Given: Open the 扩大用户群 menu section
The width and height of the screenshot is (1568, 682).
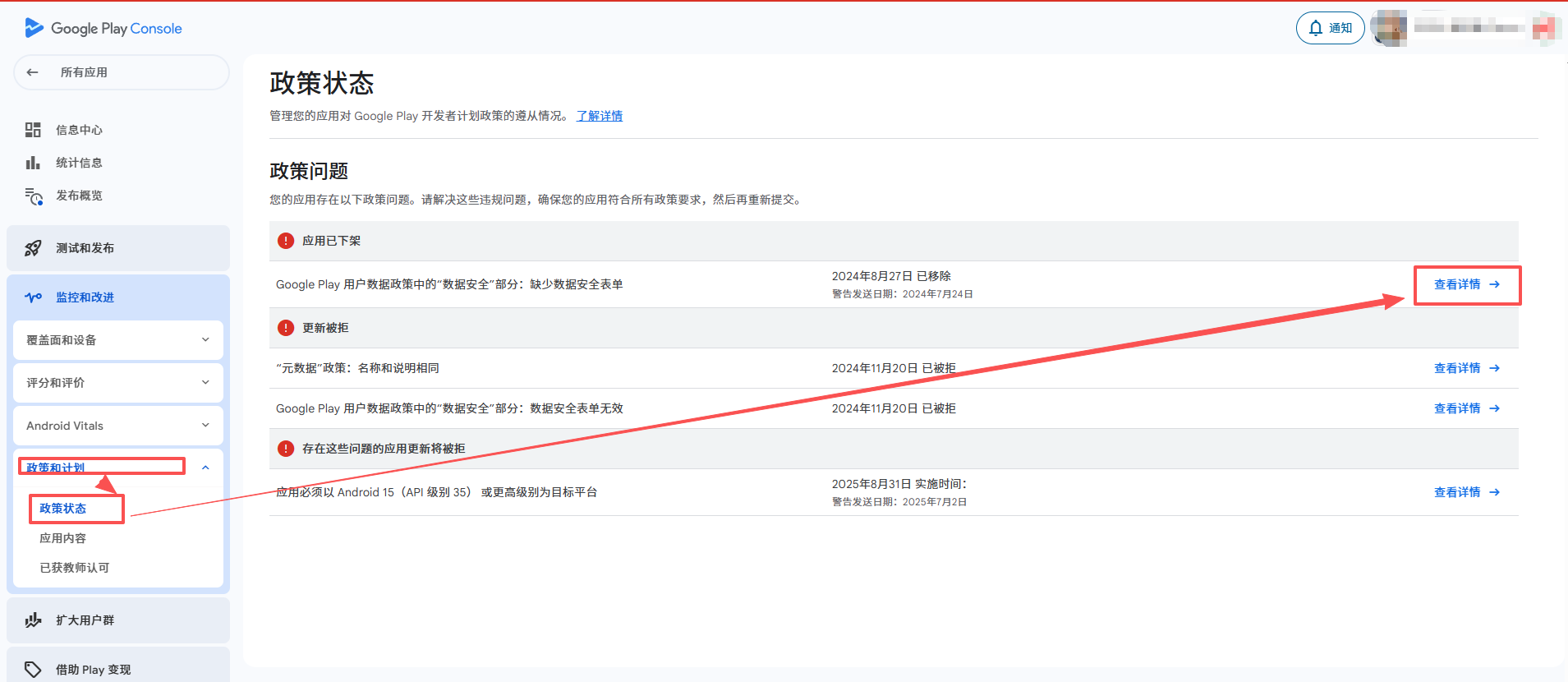Looking at the screenshot, I should pos(118,620).
